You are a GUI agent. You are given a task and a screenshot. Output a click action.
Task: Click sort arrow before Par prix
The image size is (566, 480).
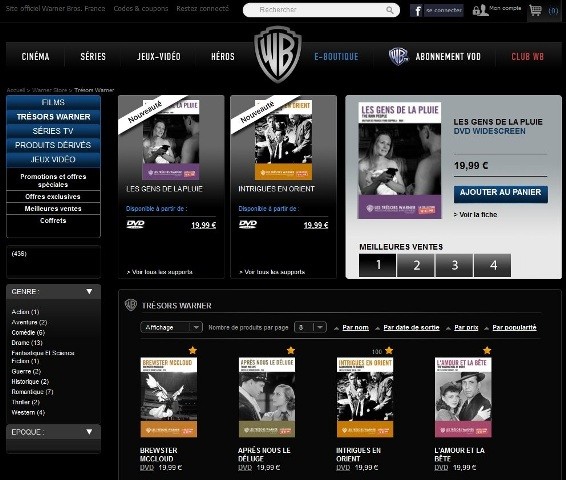coord(448,328)
